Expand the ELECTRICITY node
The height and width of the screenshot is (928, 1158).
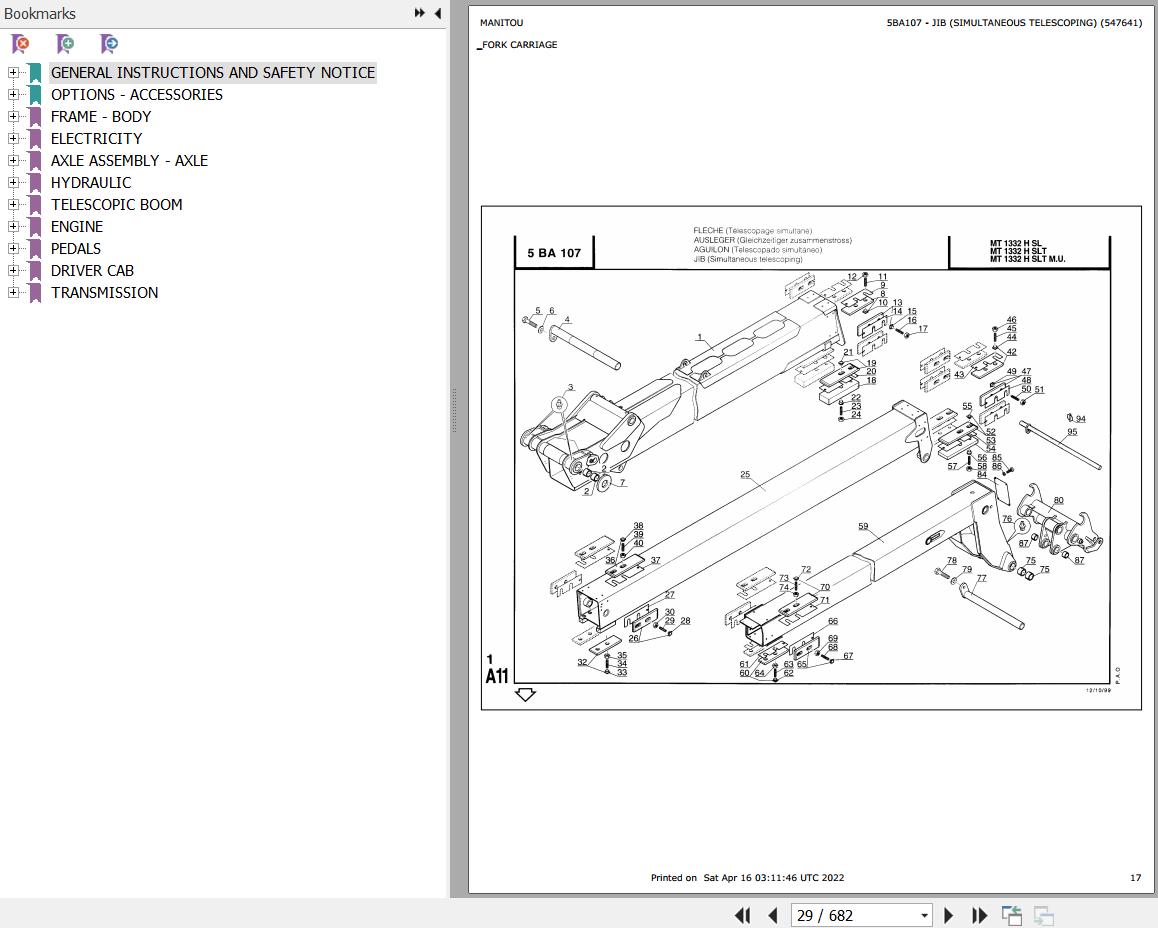(13, 139)
